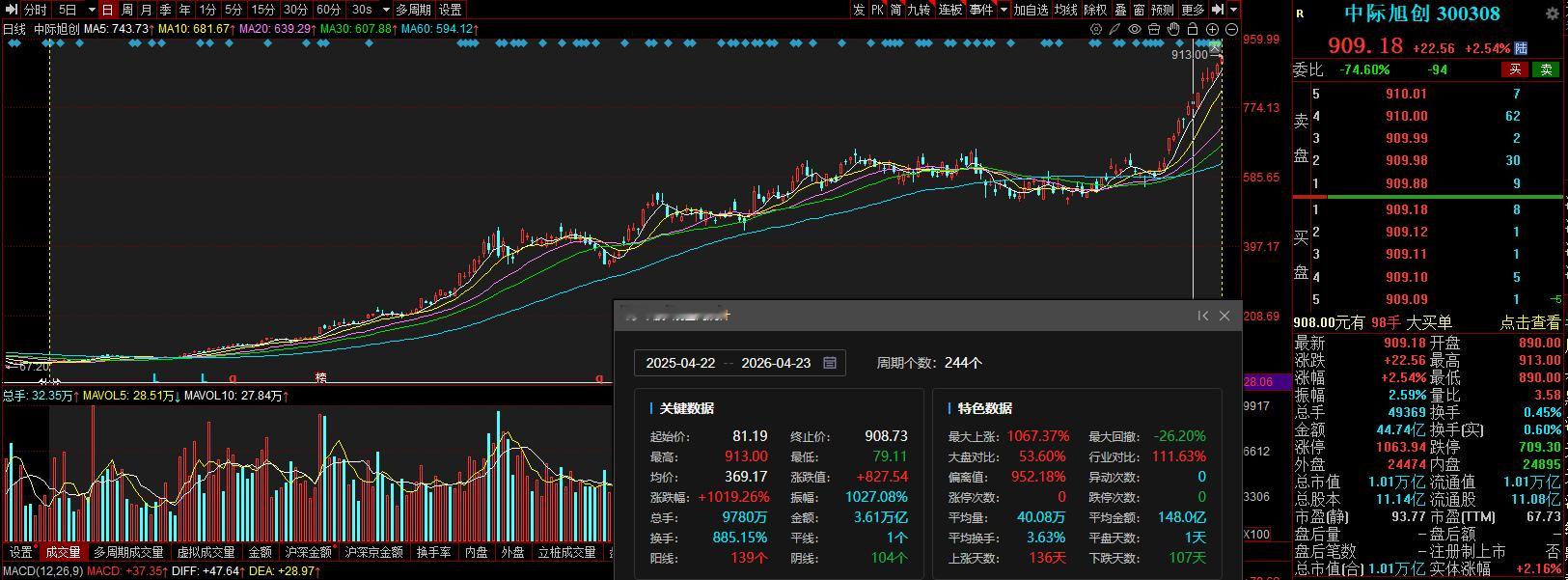1568x580 pixels.
Task: Edit the 2025-04-22 to 2026-04-23 date field
Action: click(740, 363)
